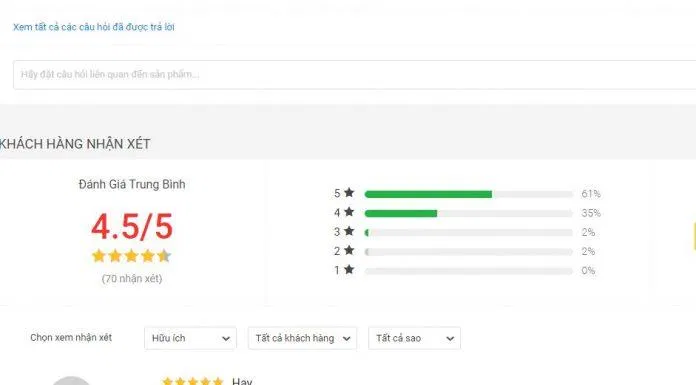The height and width of the screenshot is (385, 696).
Task: Click the star icon in 5-star row
Action: click(x=349, y=192)
